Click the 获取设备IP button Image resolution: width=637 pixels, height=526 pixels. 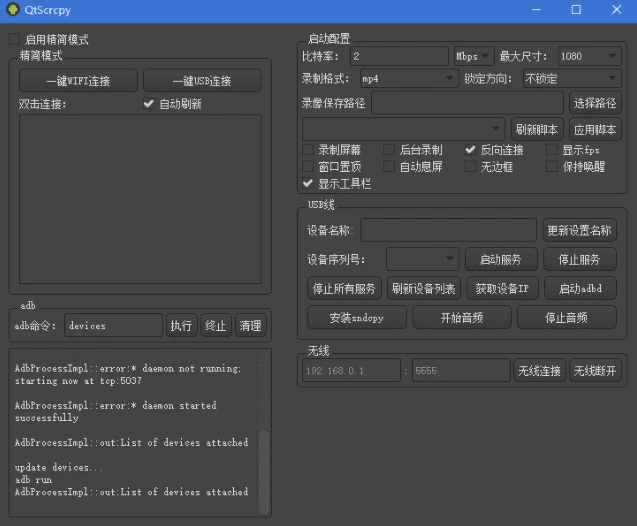(x=502, y=288)
